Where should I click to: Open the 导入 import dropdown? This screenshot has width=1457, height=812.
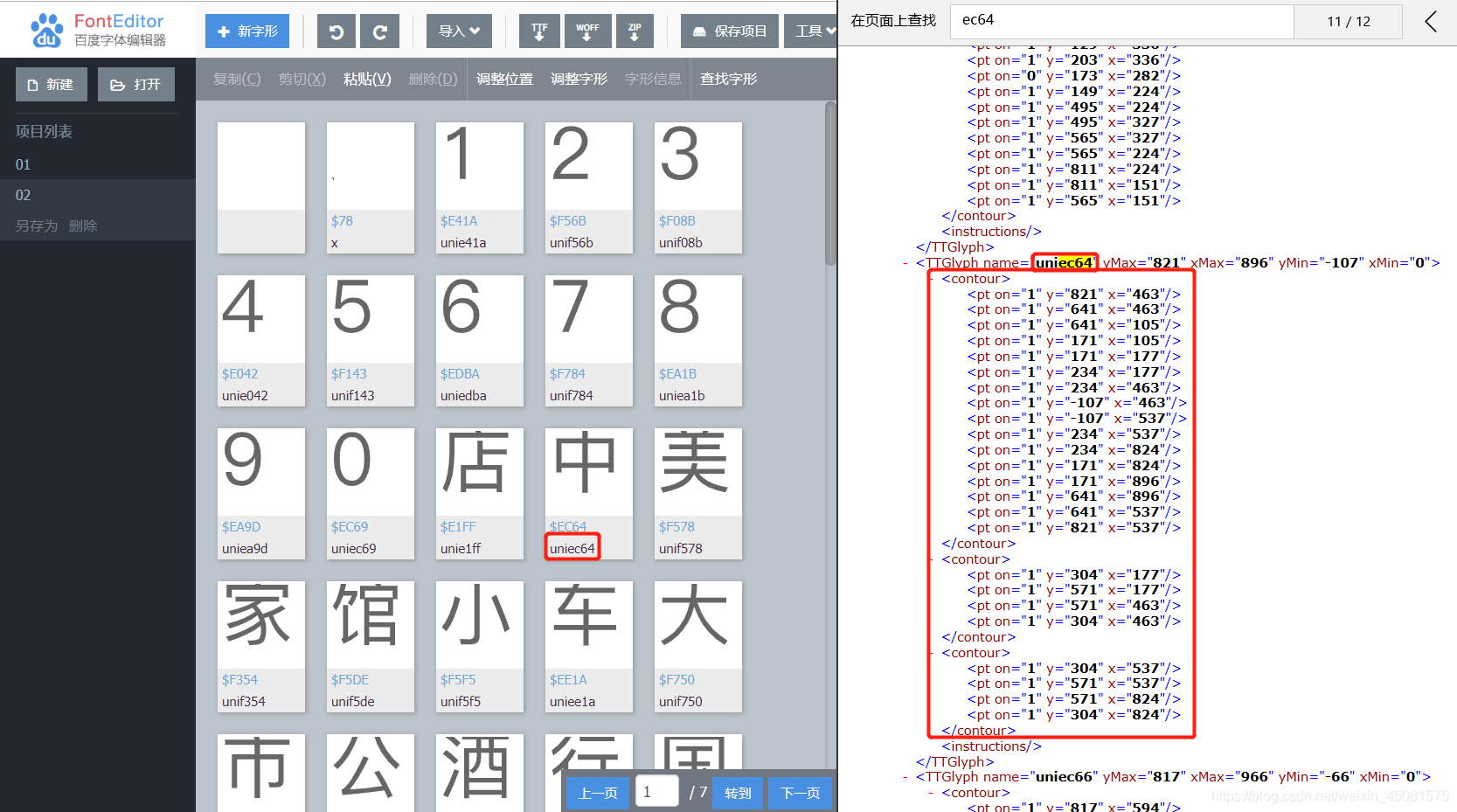[459, 31]
